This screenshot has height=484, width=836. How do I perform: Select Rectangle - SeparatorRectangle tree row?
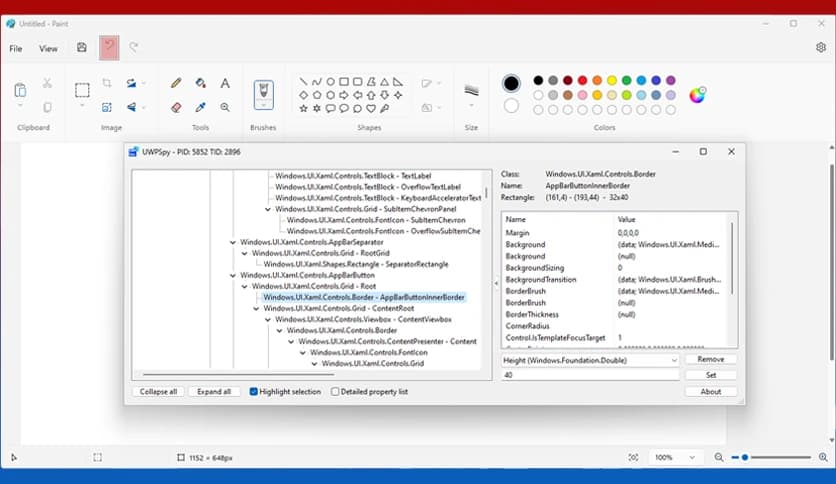click(x=356, y=264)
